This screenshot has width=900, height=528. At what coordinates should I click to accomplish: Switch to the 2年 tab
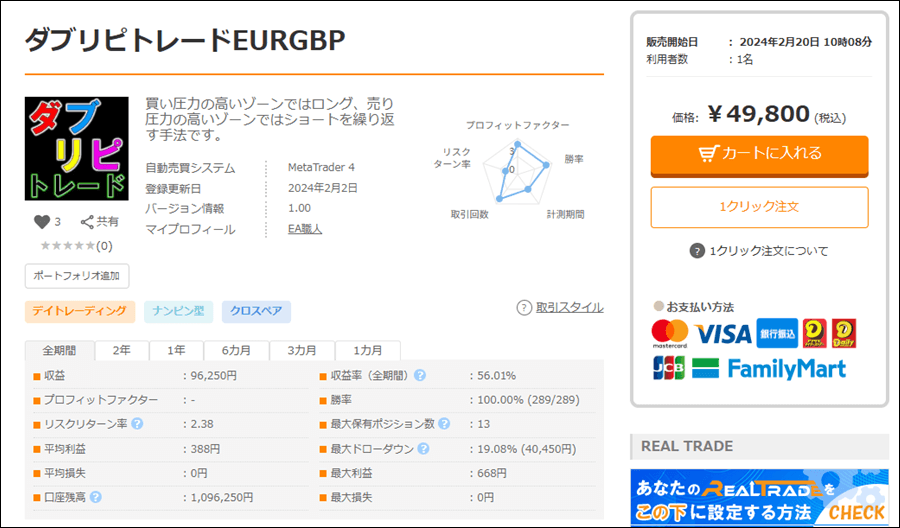tap(121, 351)
